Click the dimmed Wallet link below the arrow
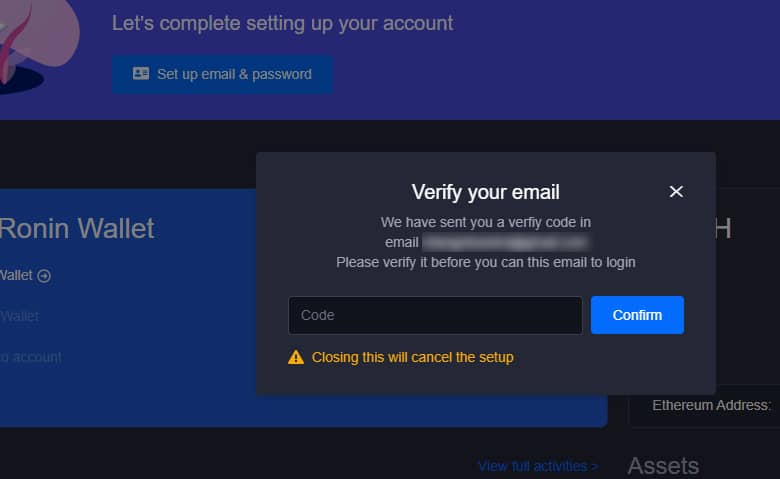Viewport: 780px width, 479px height. (x=20, y=316)
